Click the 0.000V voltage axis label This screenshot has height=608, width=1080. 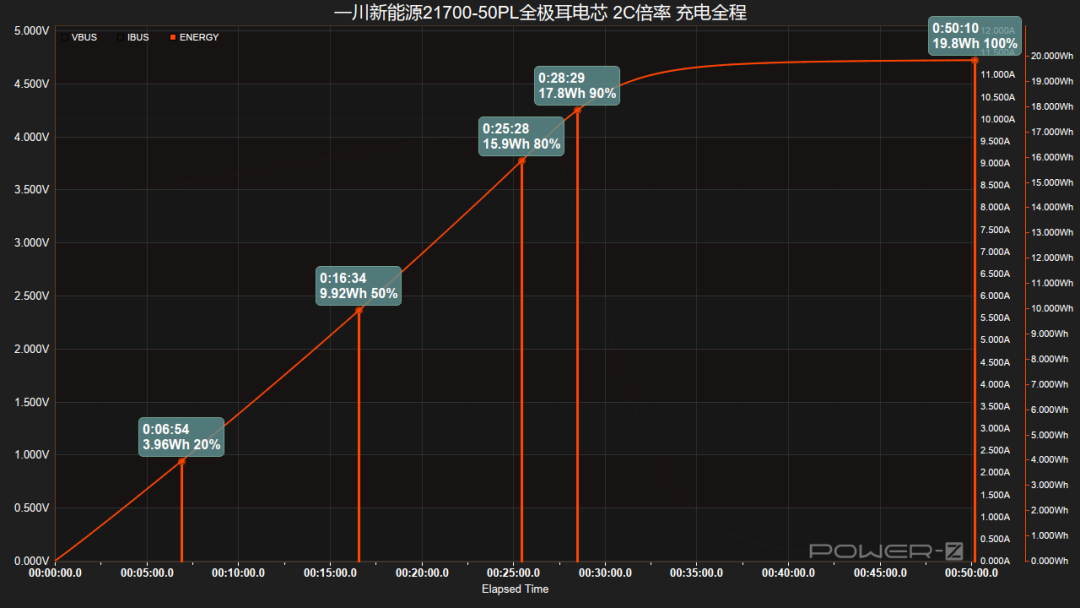(x=32, y=561)
